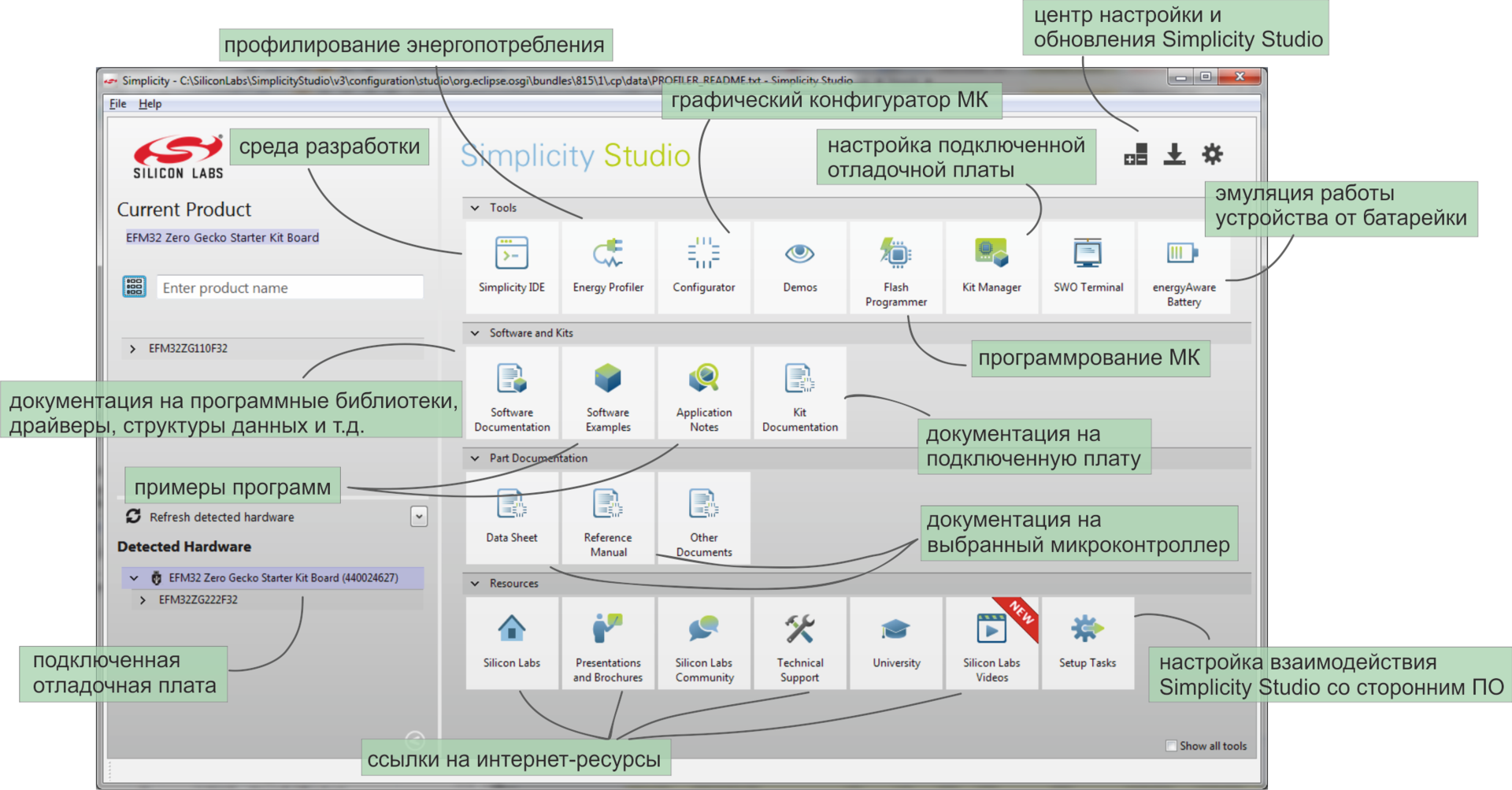The image size is (1512, 790).
Task: Open the Energy Profiler tool
Action: pos(608,268)
